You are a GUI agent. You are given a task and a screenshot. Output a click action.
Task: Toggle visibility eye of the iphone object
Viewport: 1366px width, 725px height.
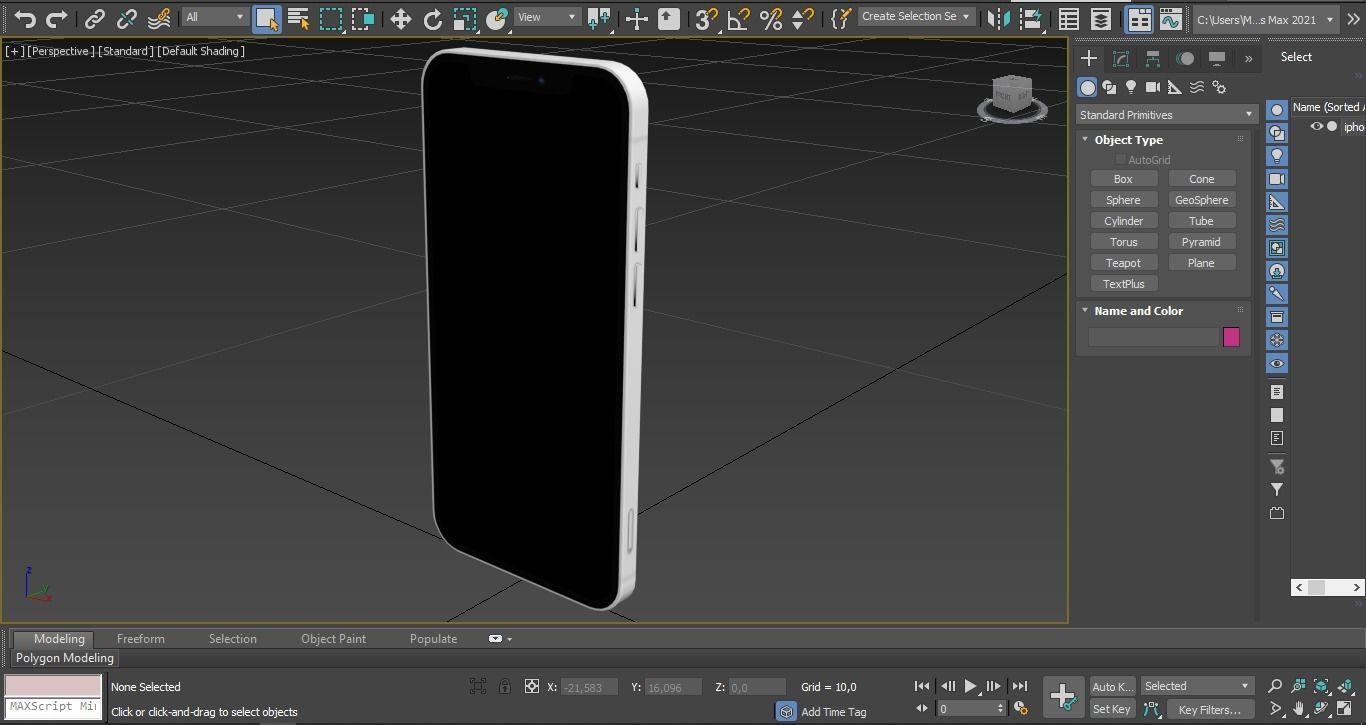(x=1317, y=127)
